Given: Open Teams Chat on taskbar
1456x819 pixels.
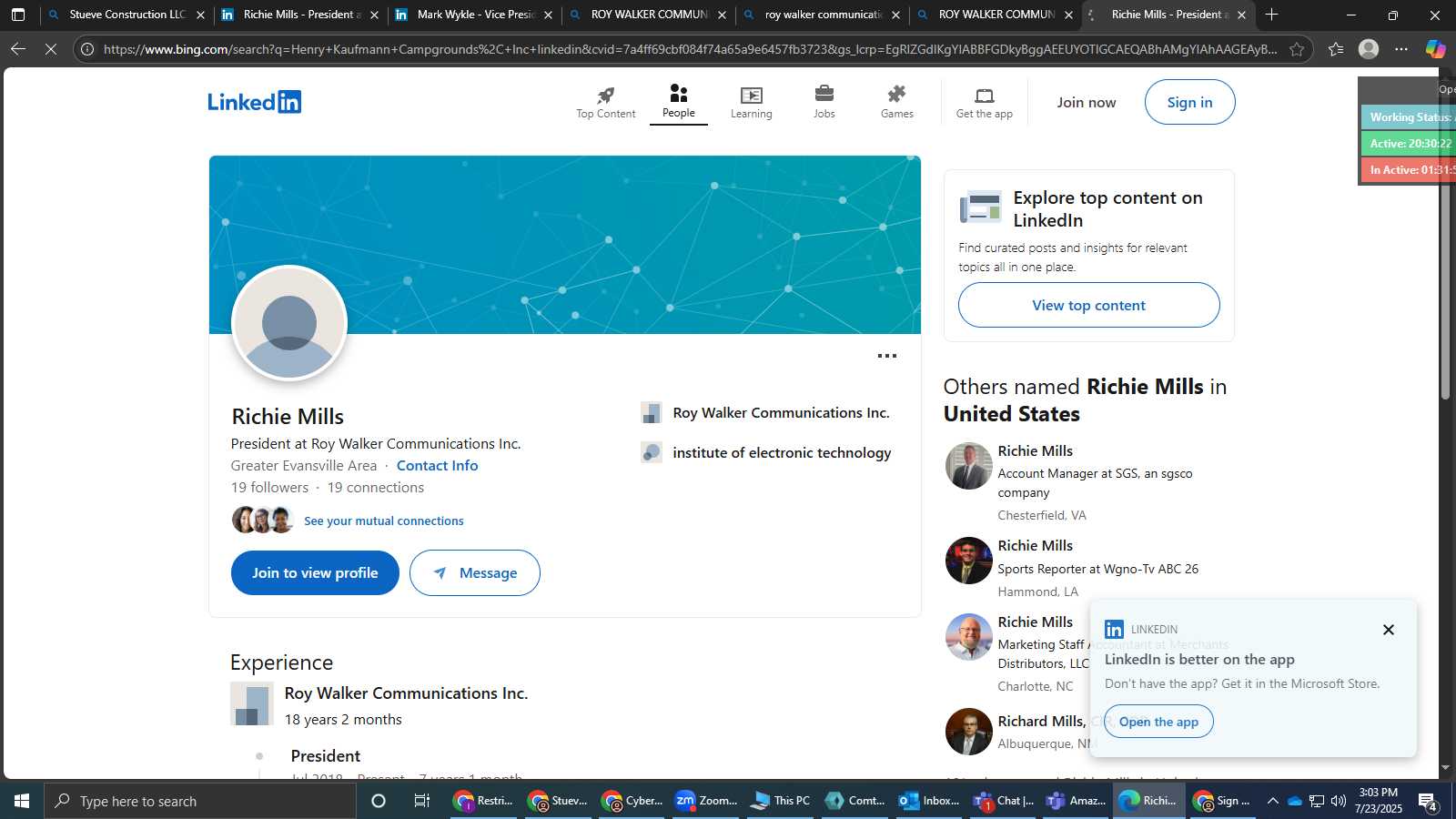Looking at the screenshot, I should click(1003, 801).
